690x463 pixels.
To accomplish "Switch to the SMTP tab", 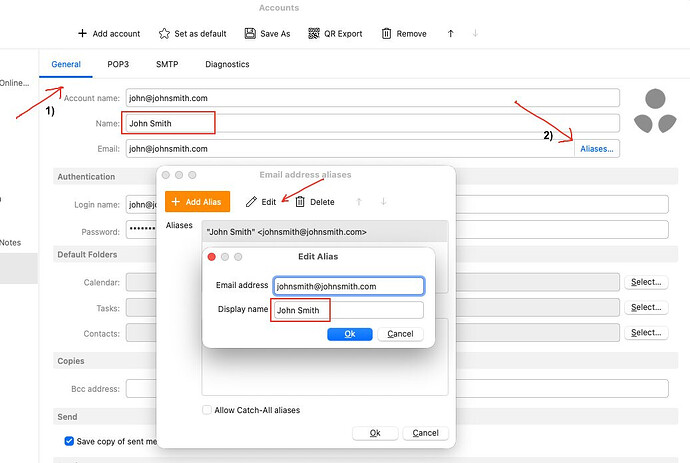I will click(x=167, y=65).
